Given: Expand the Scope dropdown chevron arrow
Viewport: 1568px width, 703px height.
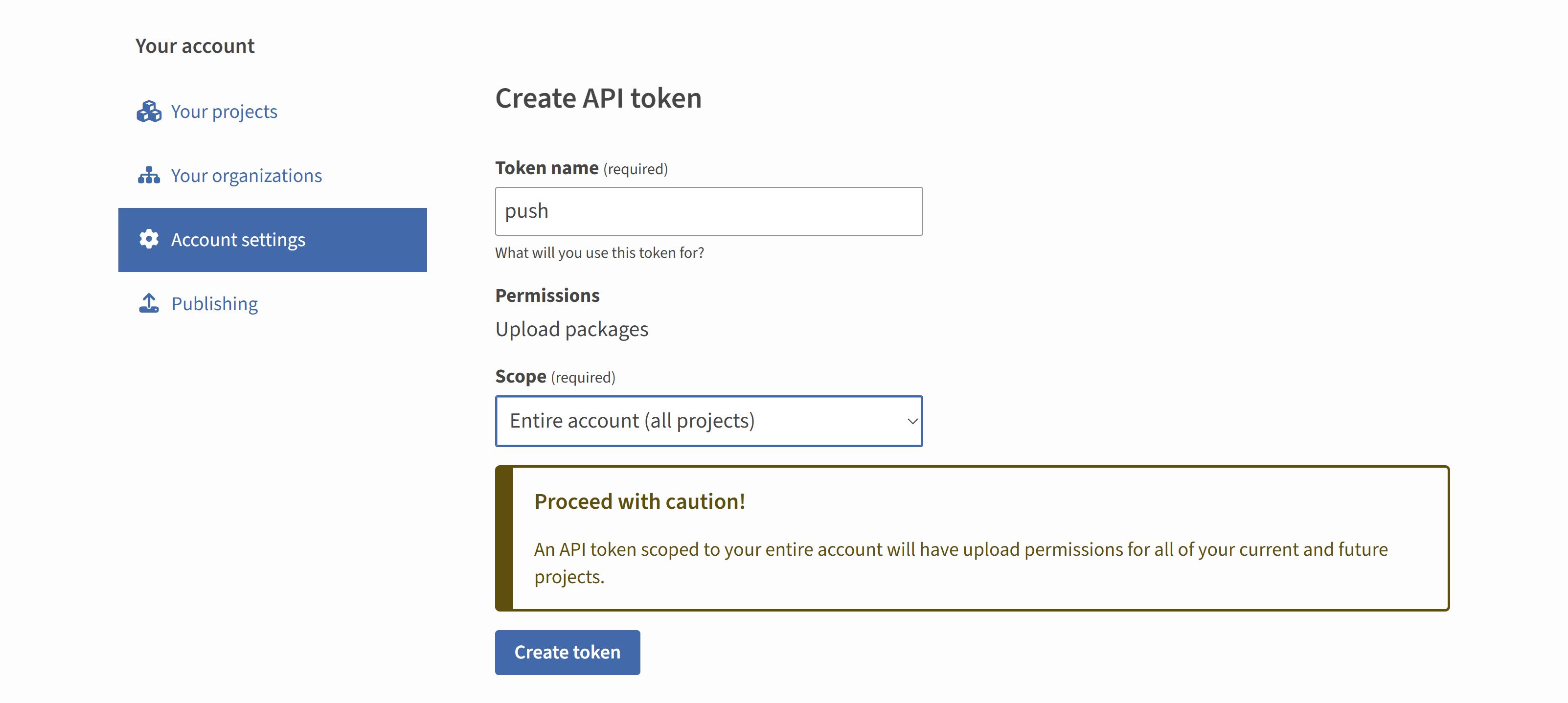Looking at the screenshot, I should pyautogui.click(x=911, y=421).
